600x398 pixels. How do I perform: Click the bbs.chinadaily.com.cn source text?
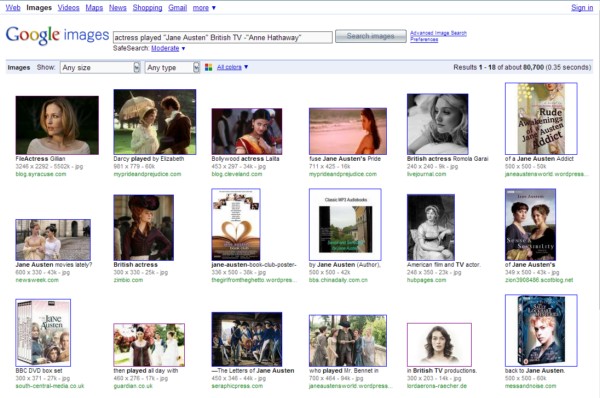[x=338, y=280]
